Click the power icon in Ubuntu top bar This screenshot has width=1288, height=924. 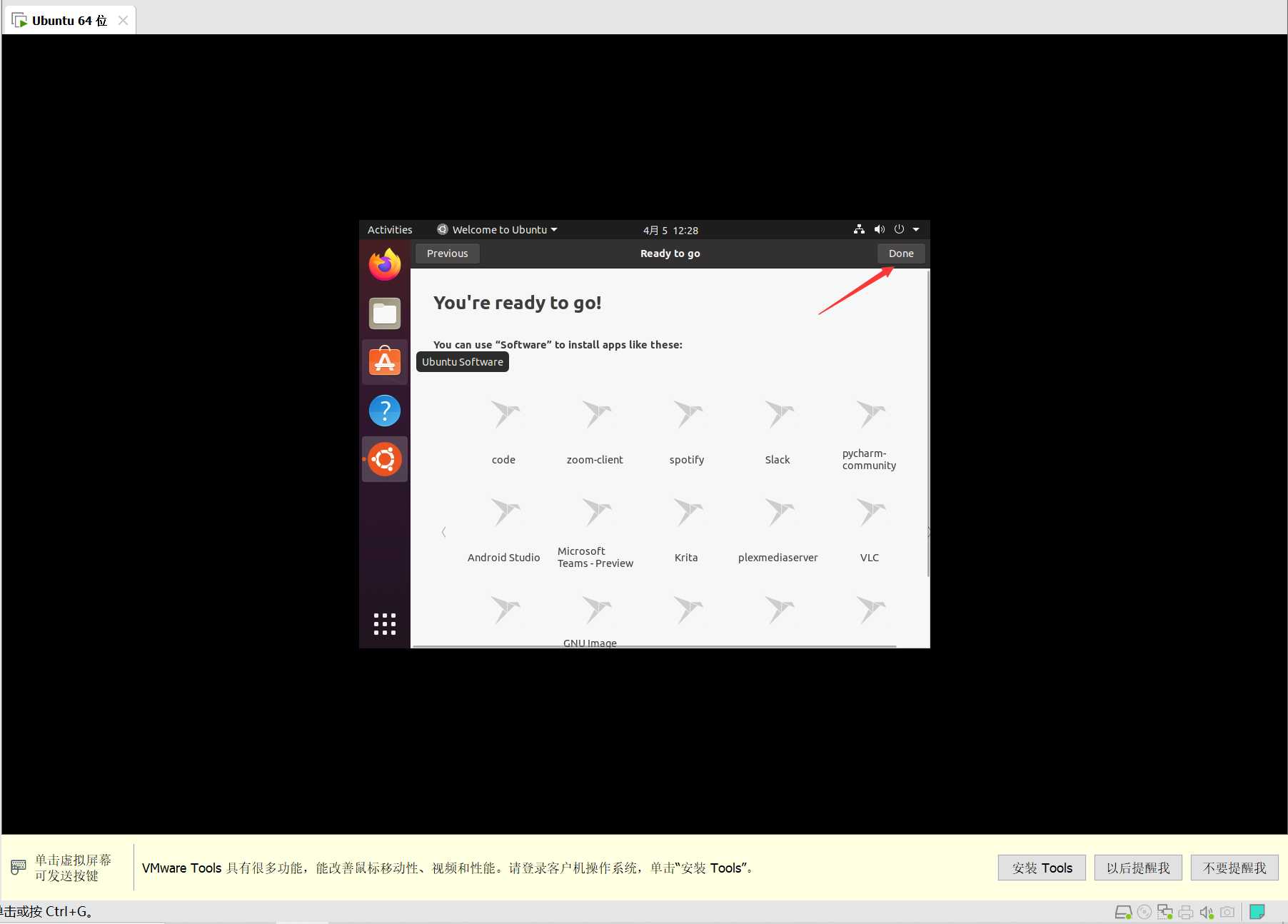(x=899, y=229)
